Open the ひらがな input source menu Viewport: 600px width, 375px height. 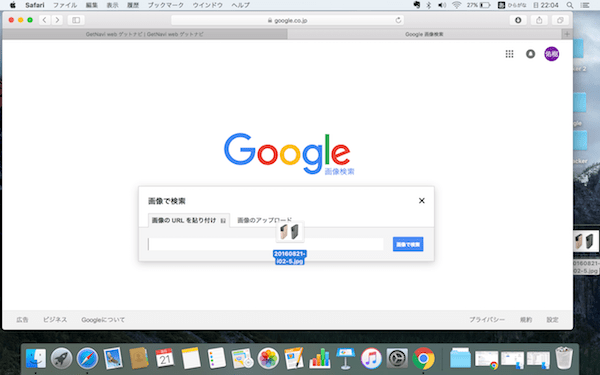[512, 5]
